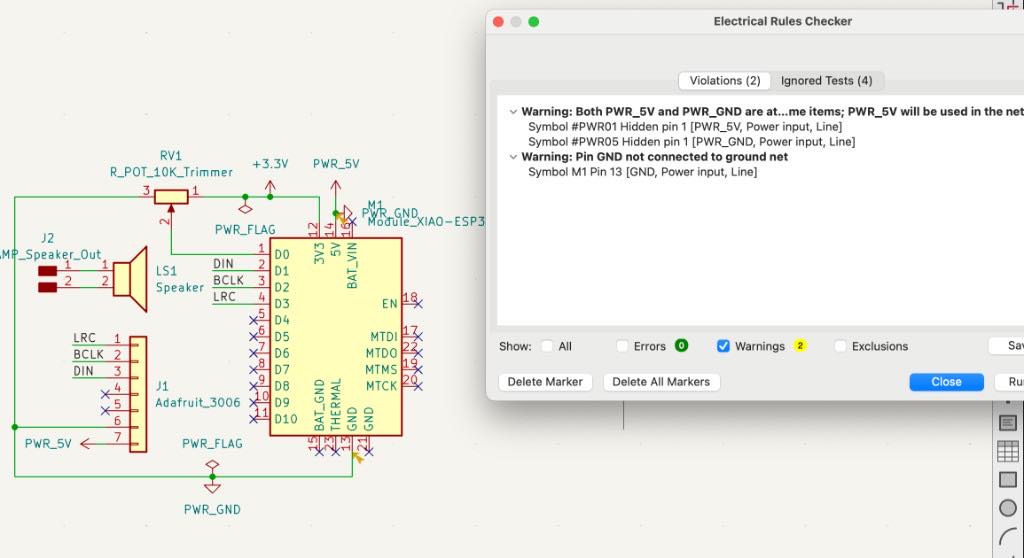Toggle the Show All checkbox
This screenshot has width=1024, height=558.
tap(547, 346)
